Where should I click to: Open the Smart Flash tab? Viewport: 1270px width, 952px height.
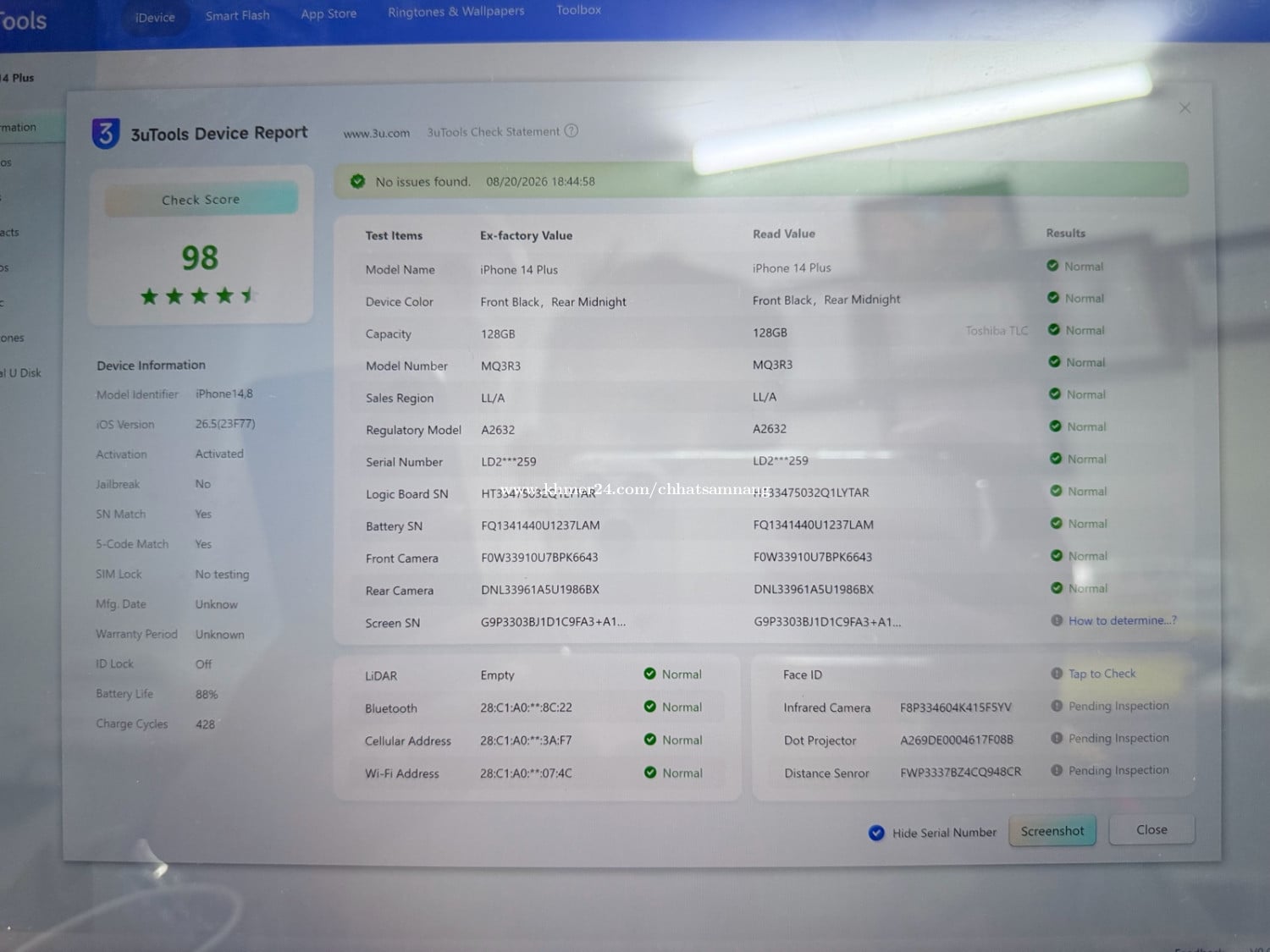coord(238,15)
